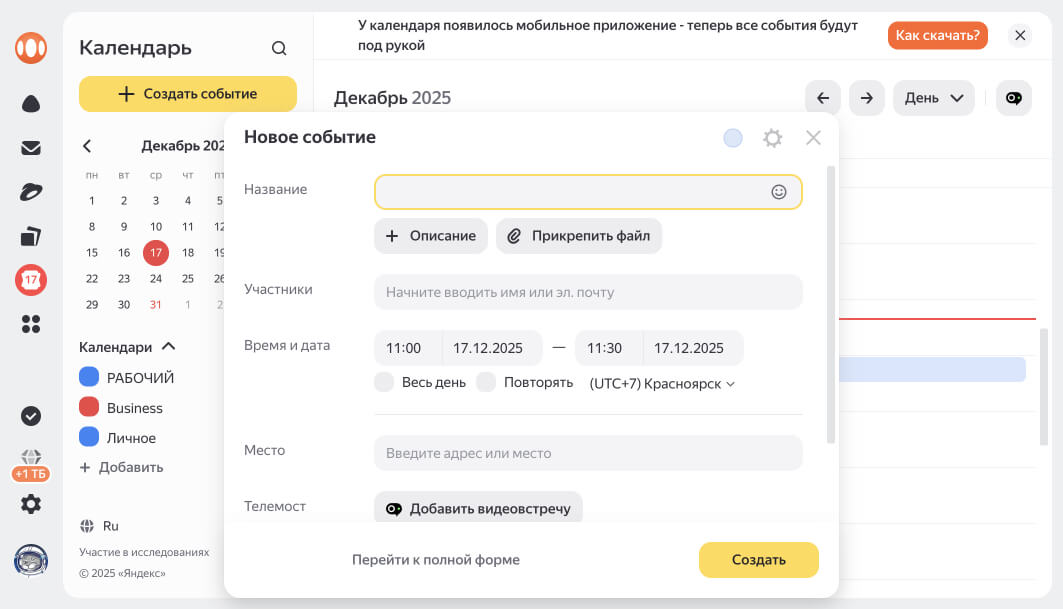Open the Mail app from the sidebar
Image resolution: width=1063 pixels, height=609 pixels.
(31, 147)
